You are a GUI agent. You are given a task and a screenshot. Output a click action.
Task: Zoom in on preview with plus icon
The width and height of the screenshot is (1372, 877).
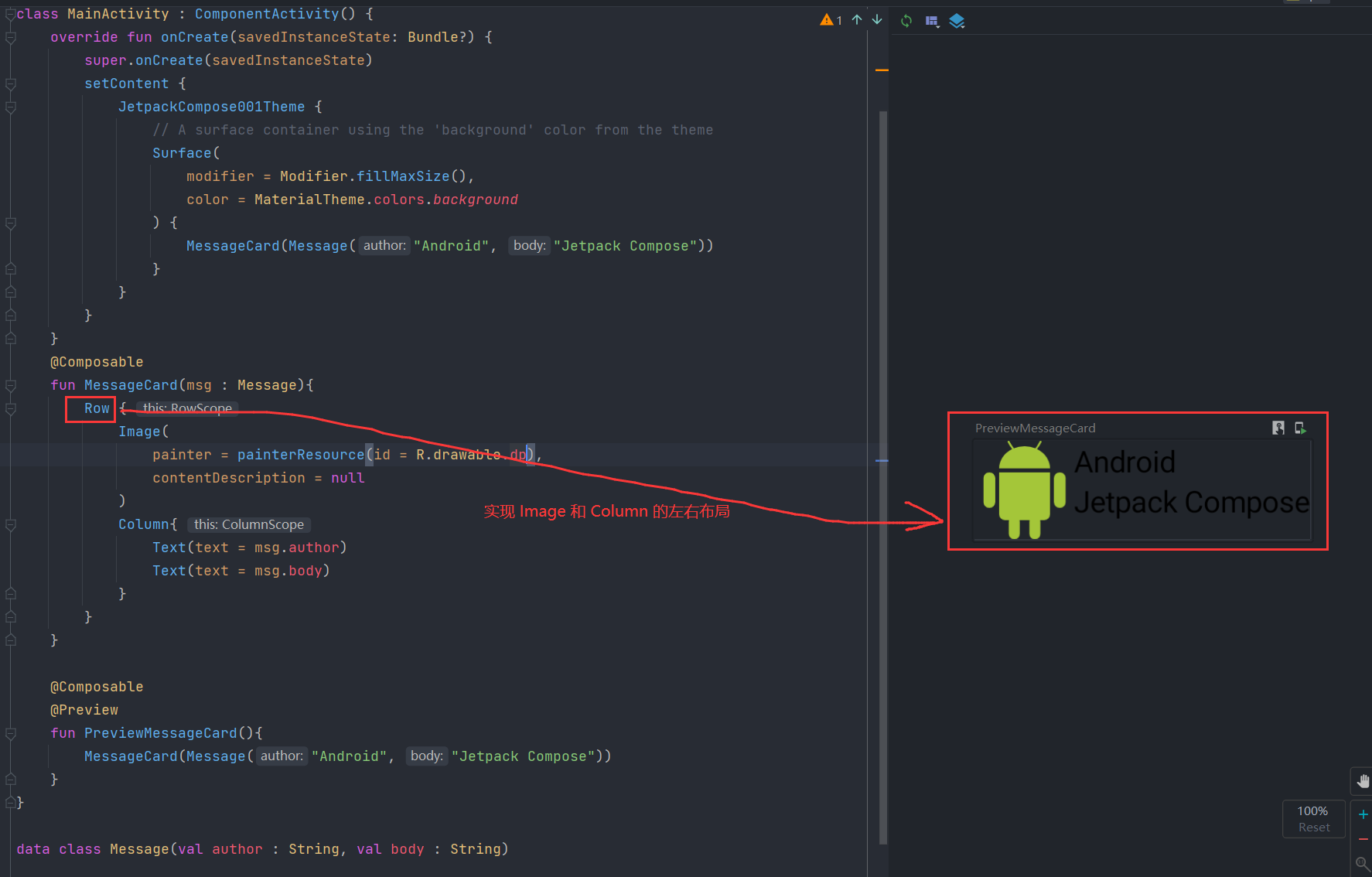point(1363,814)
